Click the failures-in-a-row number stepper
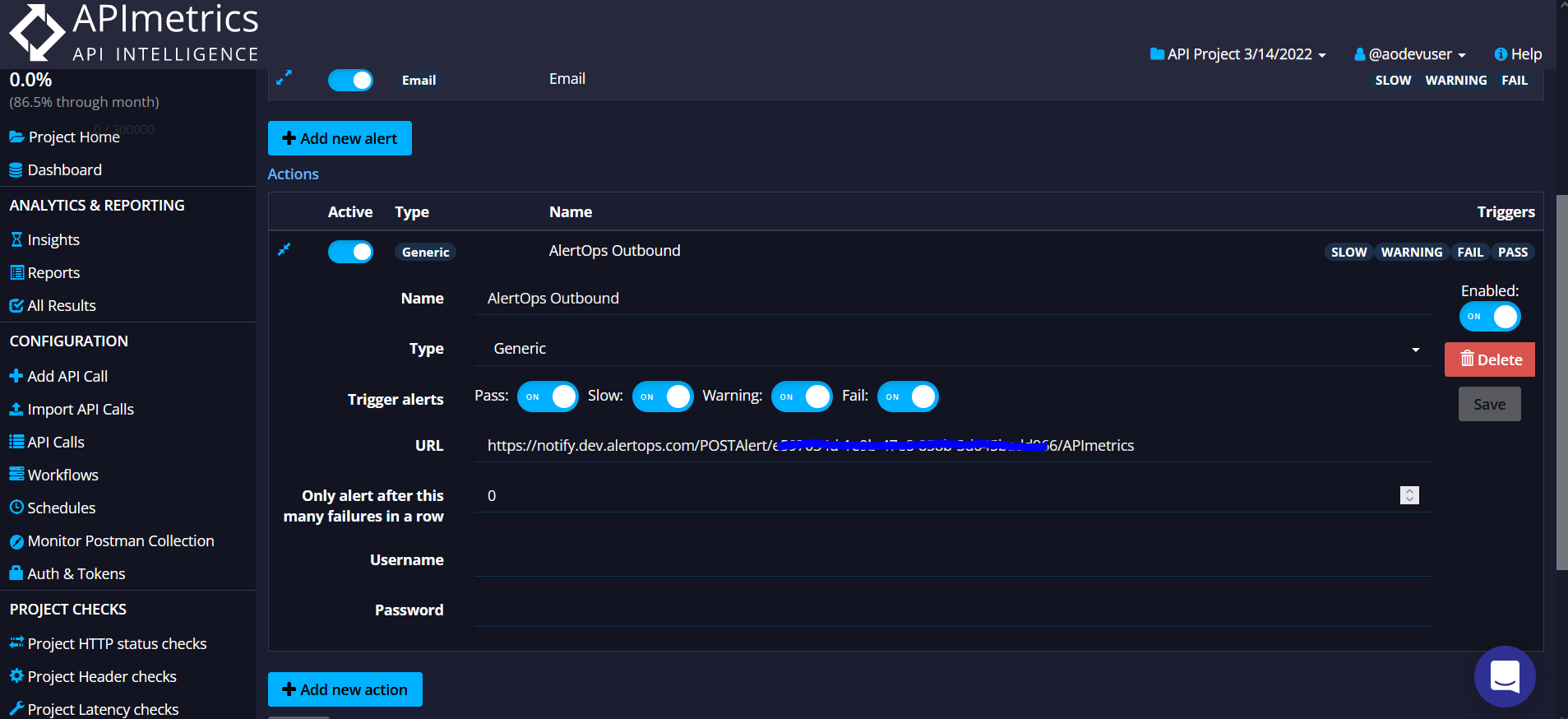 (1409, 495)
